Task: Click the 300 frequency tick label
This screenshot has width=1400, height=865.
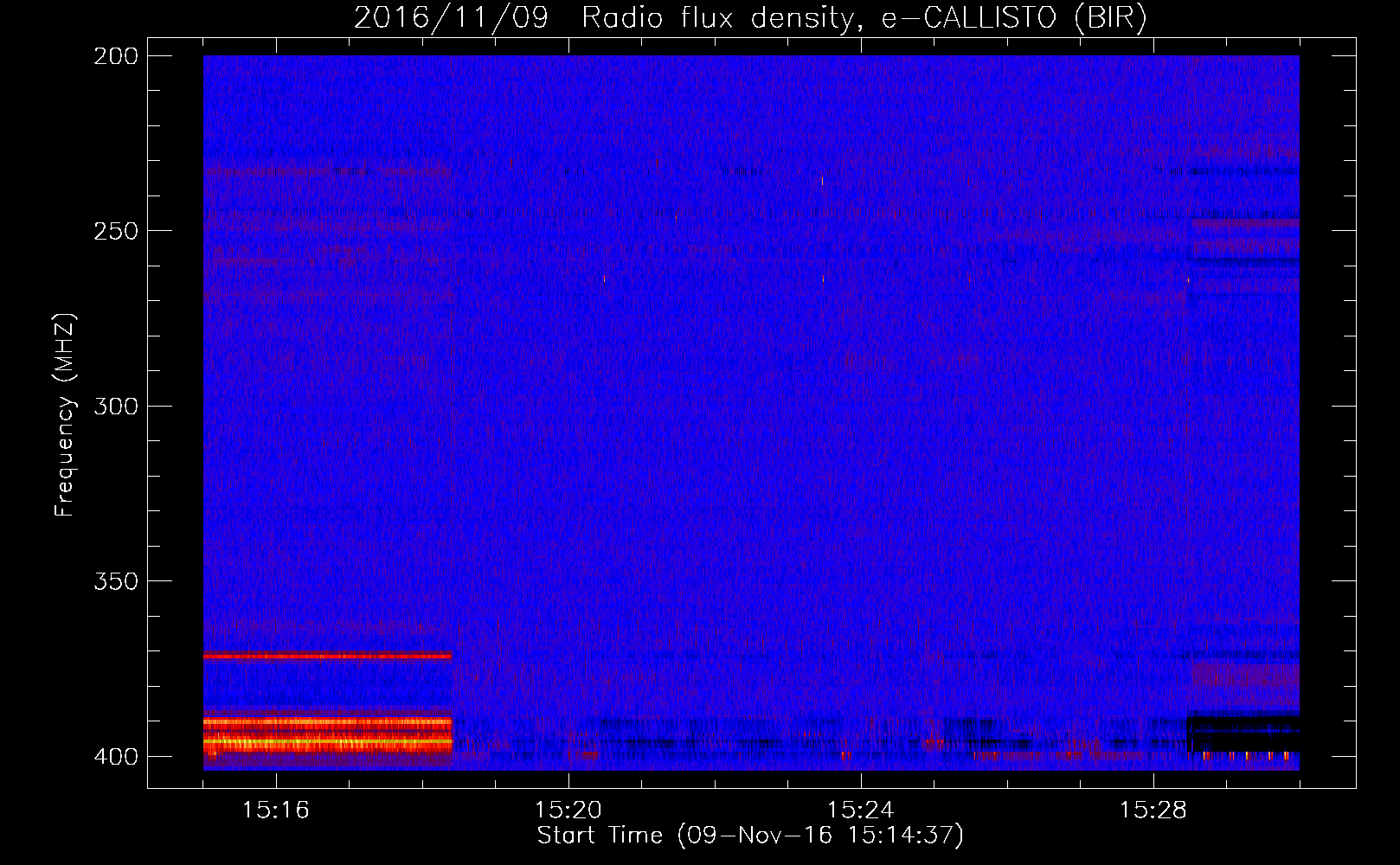Action: point(116,406)
